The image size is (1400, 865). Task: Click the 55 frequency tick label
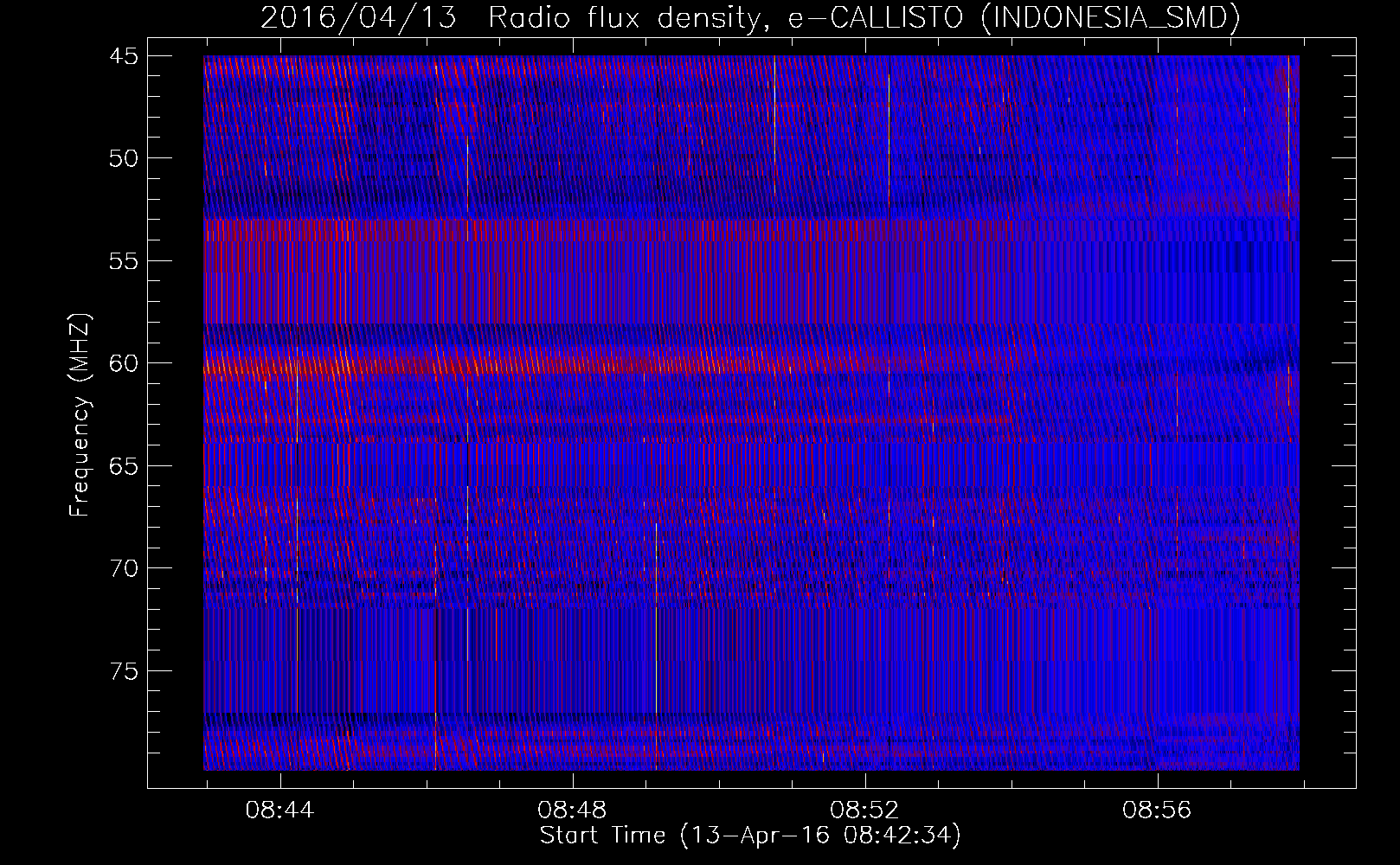124,261
